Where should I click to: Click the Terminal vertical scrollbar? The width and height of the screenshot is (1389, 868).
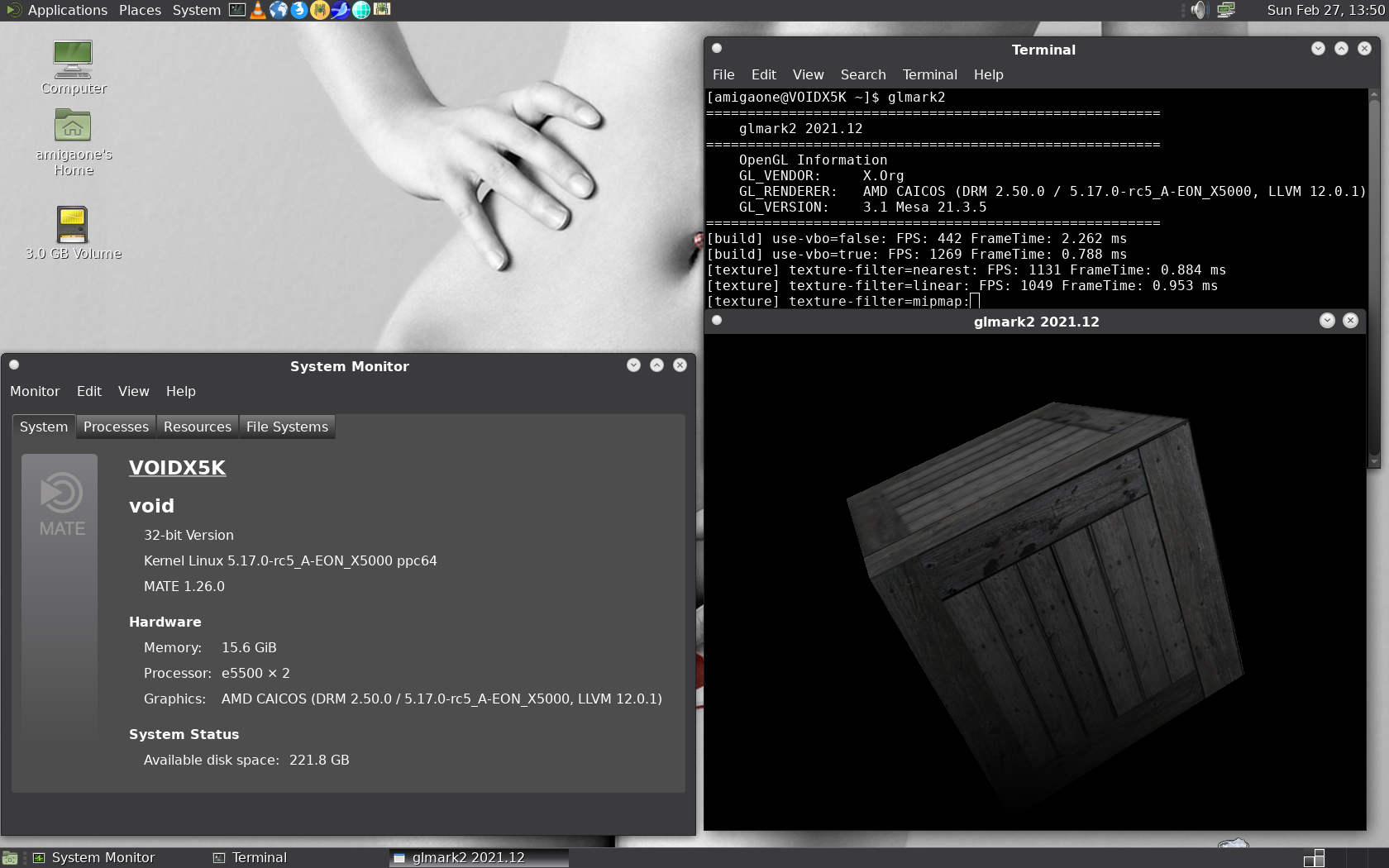[x=1374, y=278]
